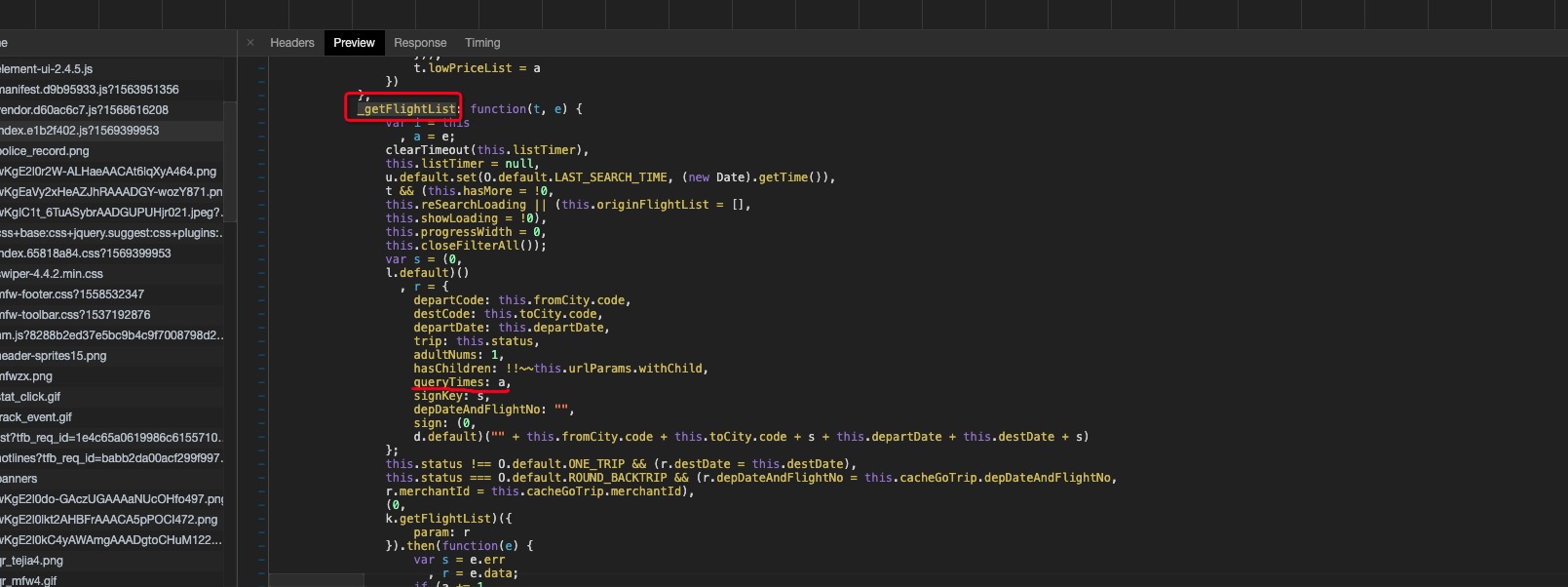Open the Response tab
The image size is (1568, 587).
pos(420,43)
